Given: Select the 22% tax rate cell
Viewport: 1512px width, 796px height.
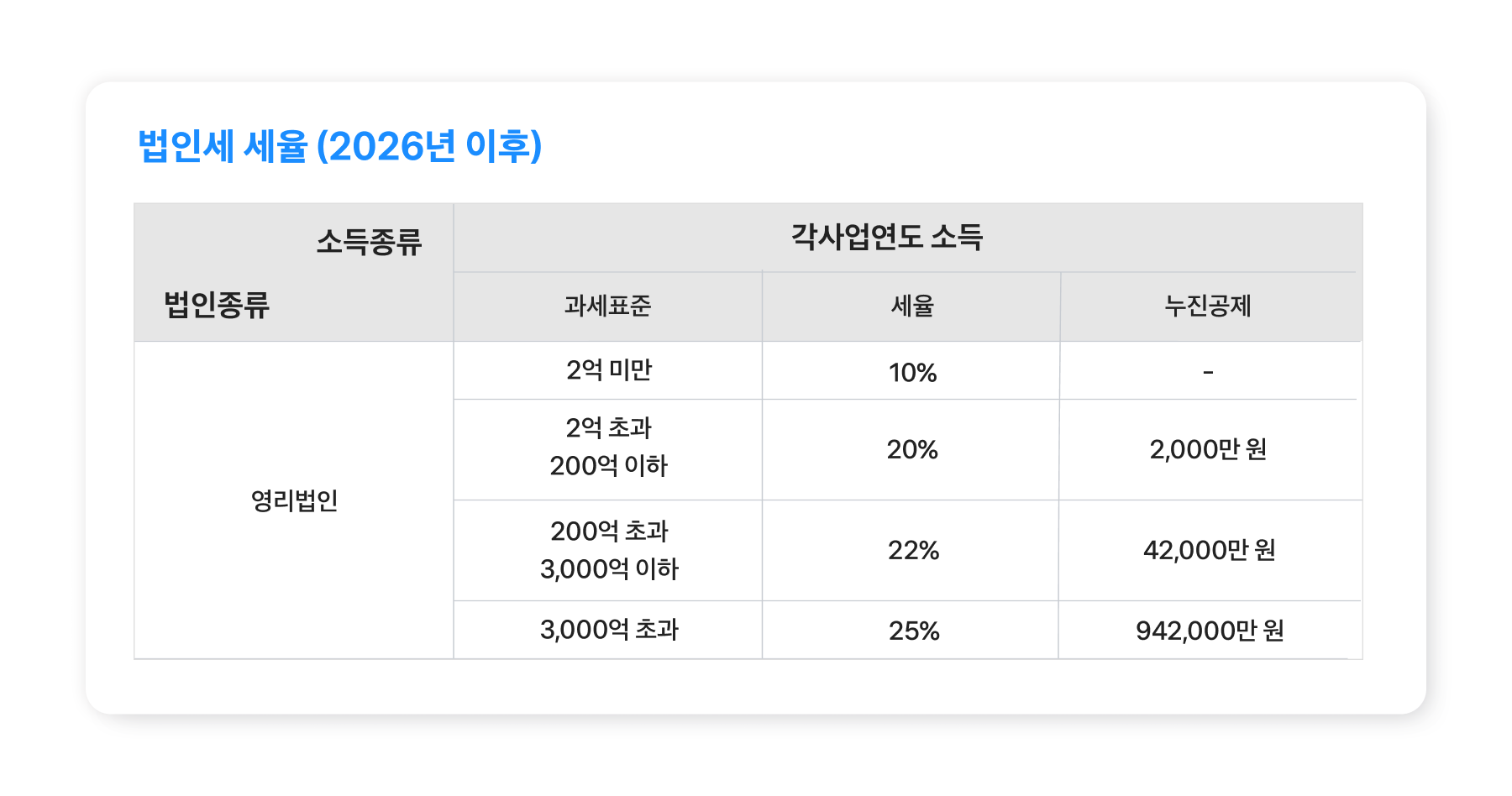Looking at the screenshot, I should [x=913, y=551].
